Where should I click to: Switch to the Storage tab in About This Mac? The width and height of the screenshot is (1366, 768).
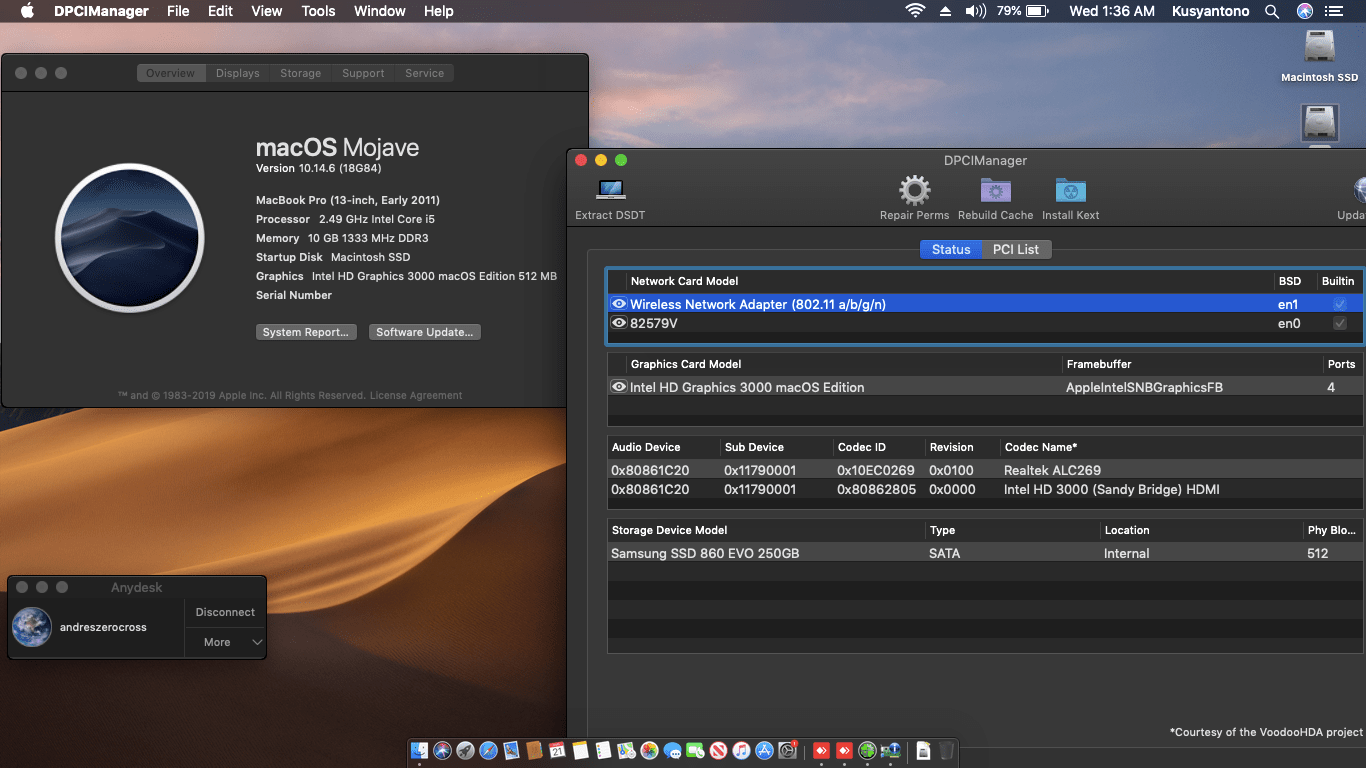pos(300,73)
